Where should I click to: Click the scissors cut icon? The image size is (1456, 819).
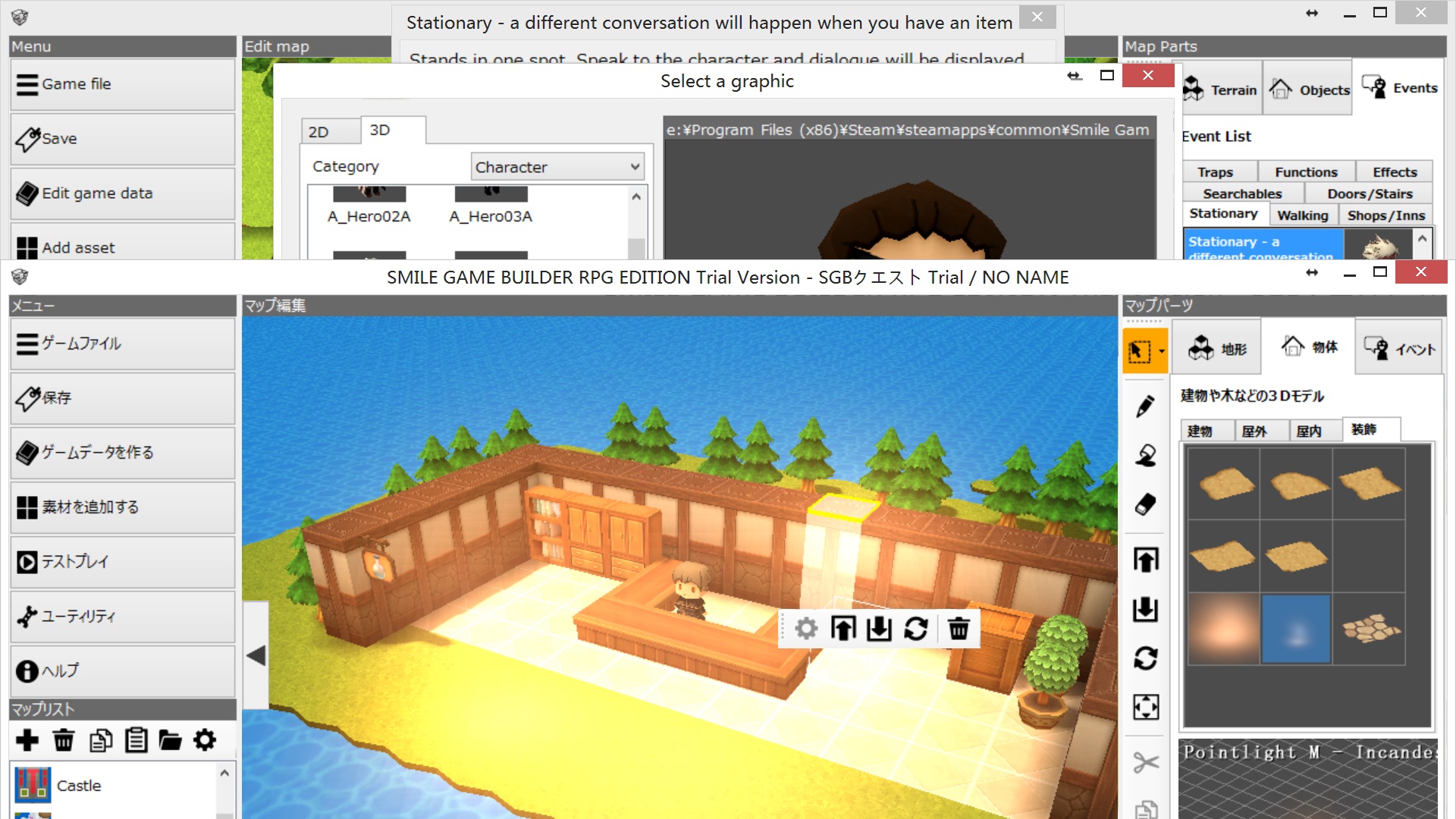pos(1145,762)
